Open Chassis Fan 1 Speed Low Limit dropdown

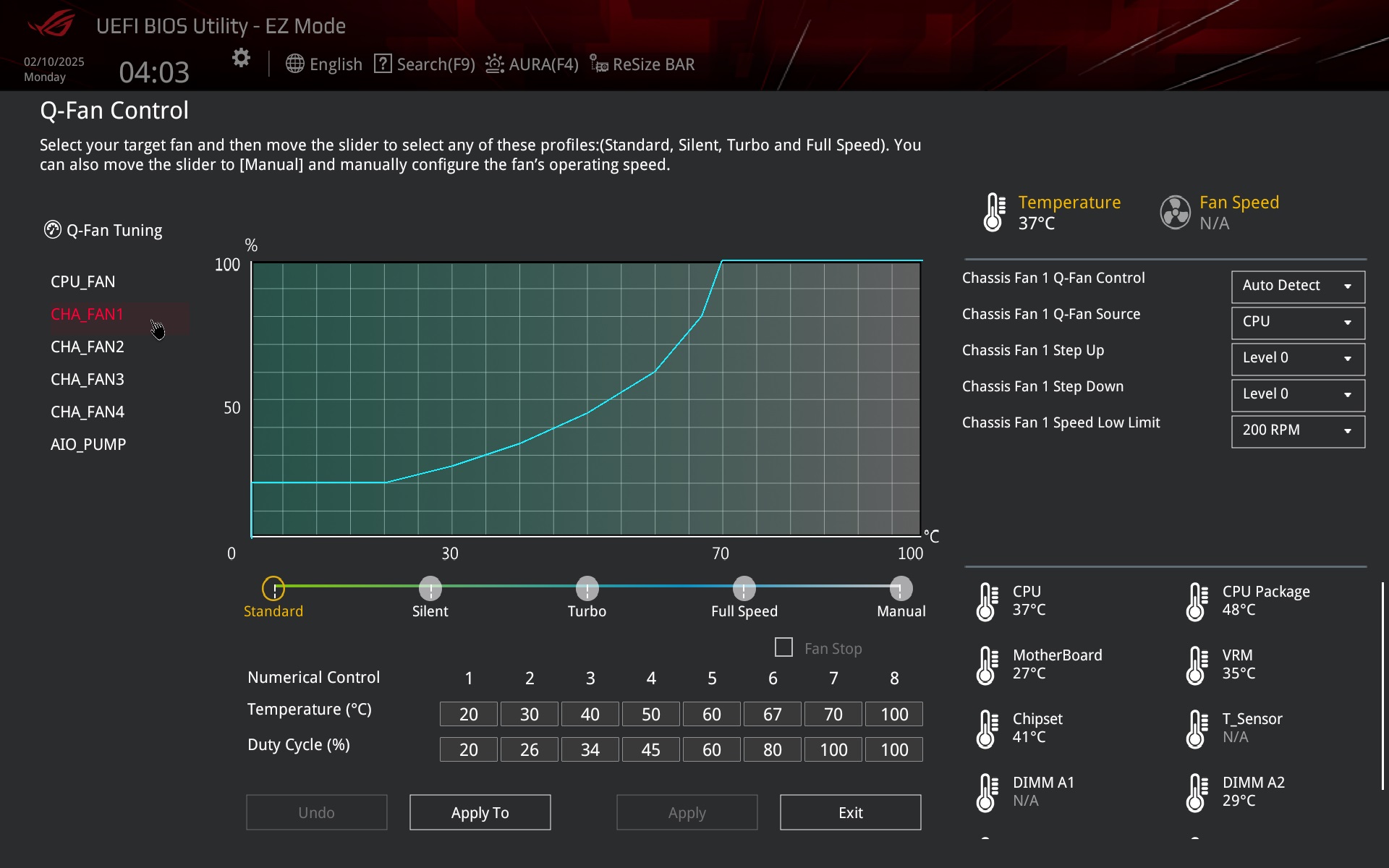tap(1298, 430)
